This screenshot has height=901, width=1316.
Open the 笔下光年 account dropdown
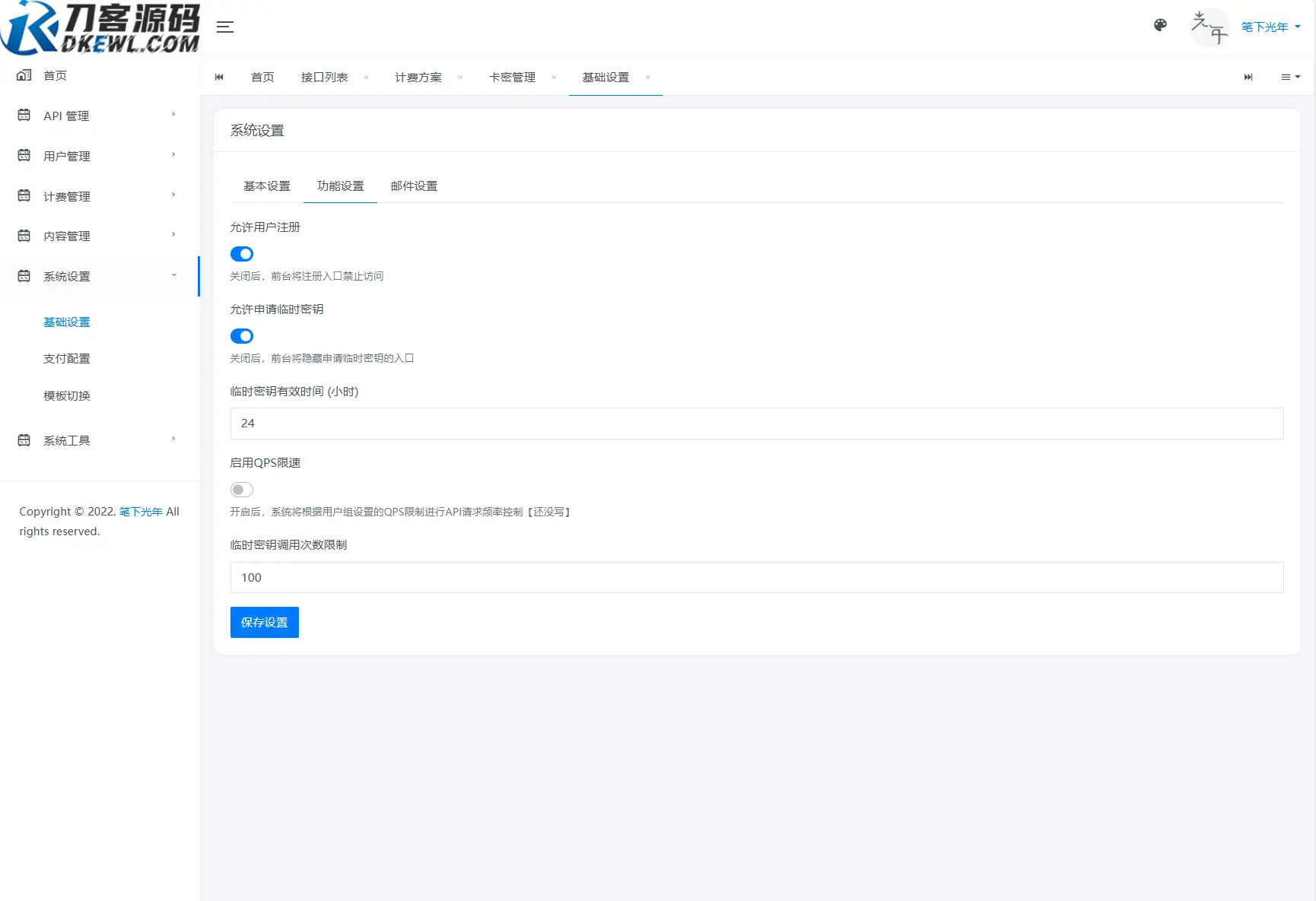coord(1269,27)
